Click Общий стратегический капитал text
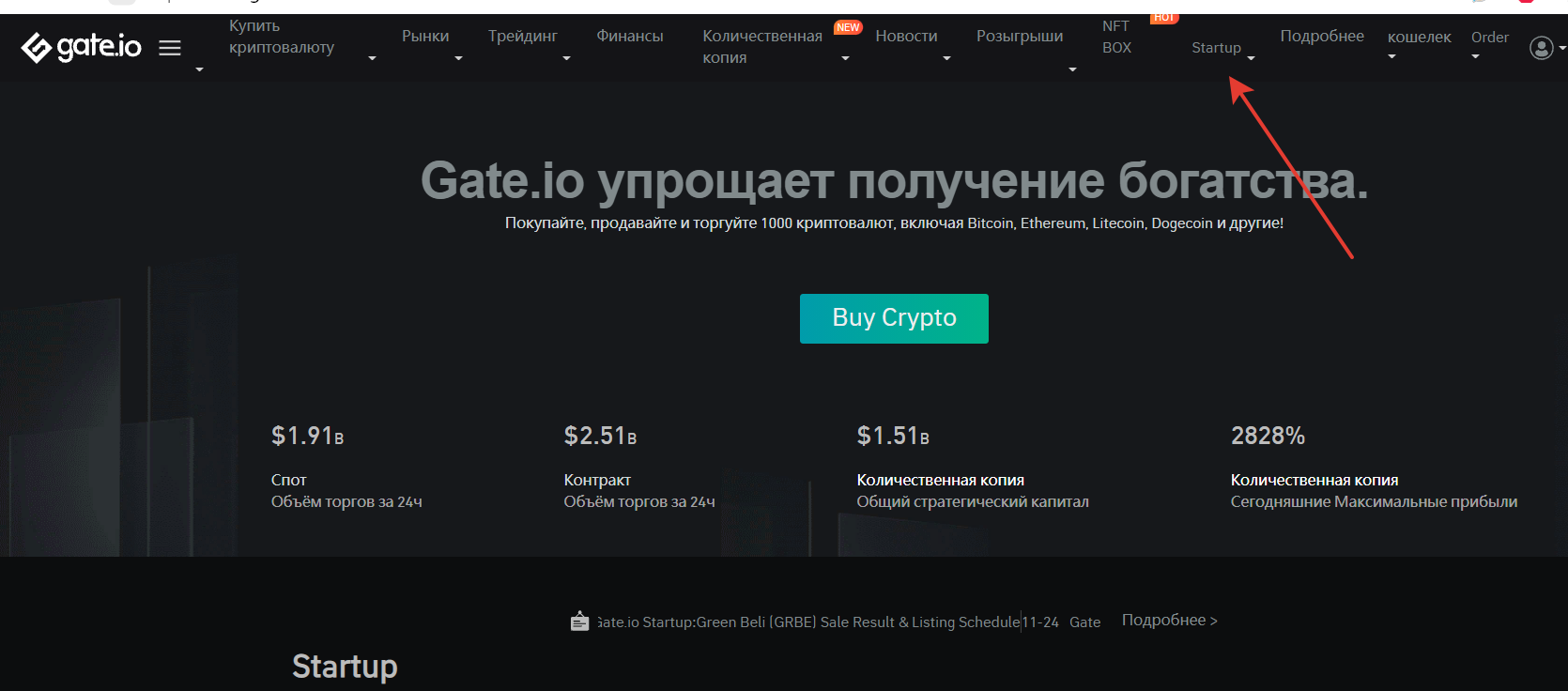The width and height of the screenshot is (1568, 691). (973, 501)
